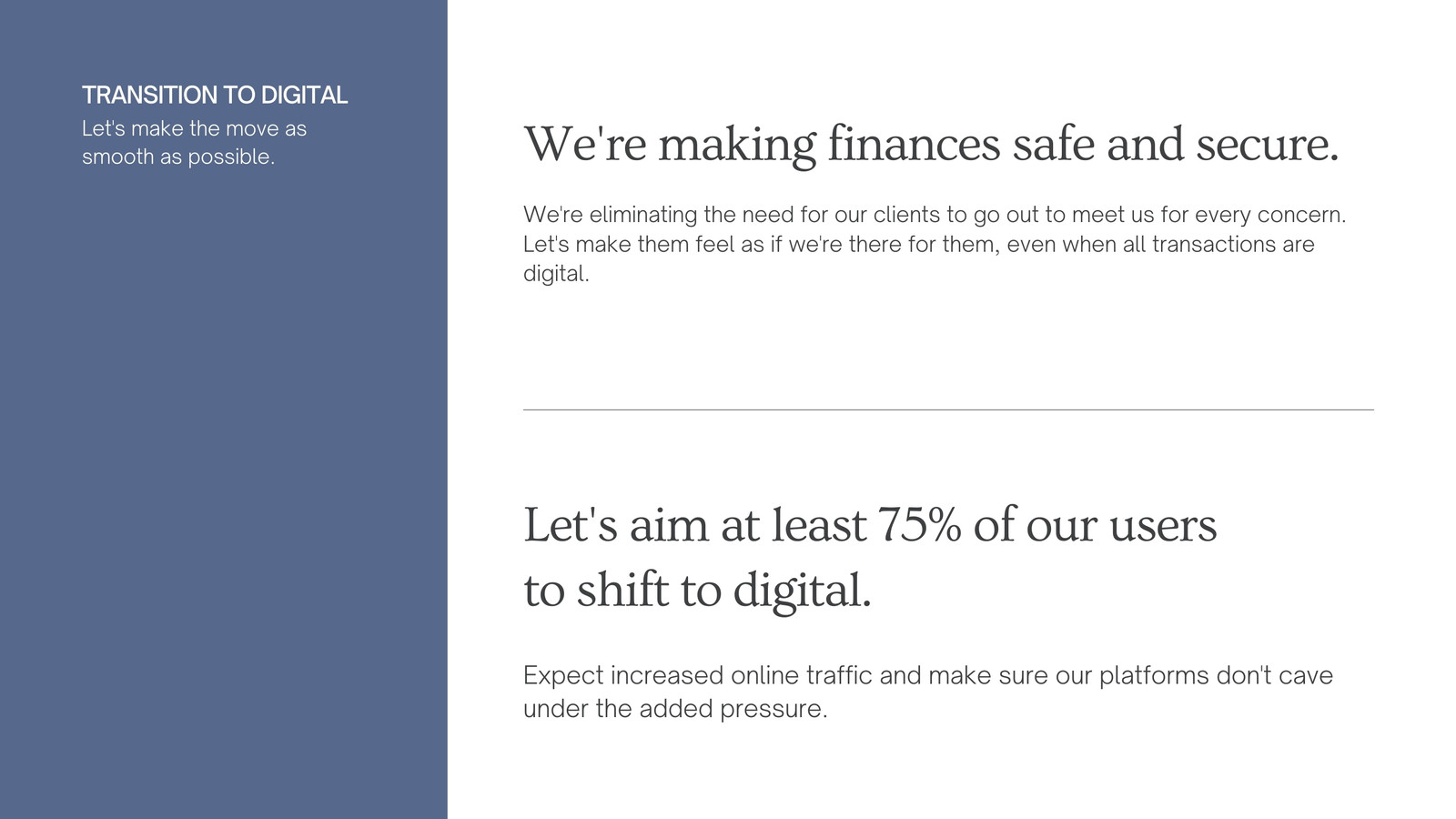Select the heading line 'to shift to digital.'
Screen dimensions: 1456x819
click(697, 591)
